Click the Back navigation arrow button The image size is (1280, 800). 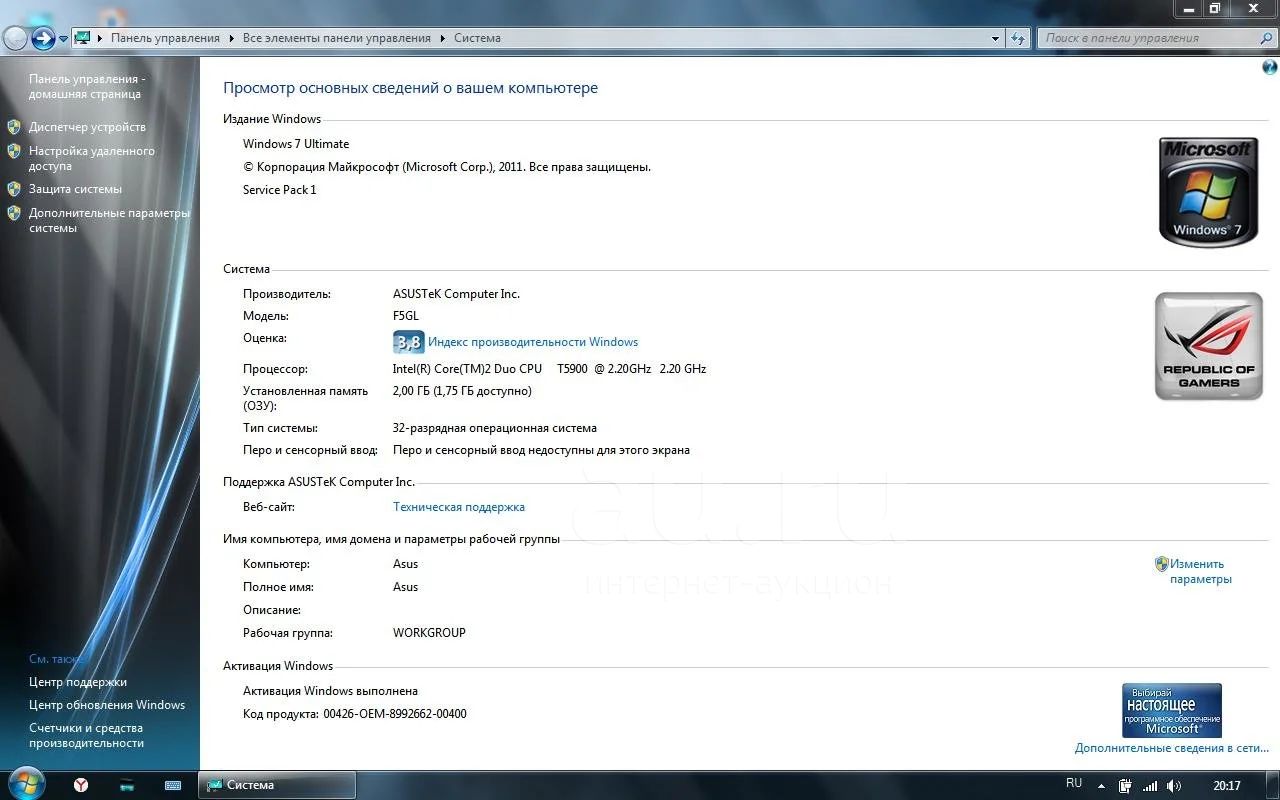pyautogui.click(x=15, y=38)
